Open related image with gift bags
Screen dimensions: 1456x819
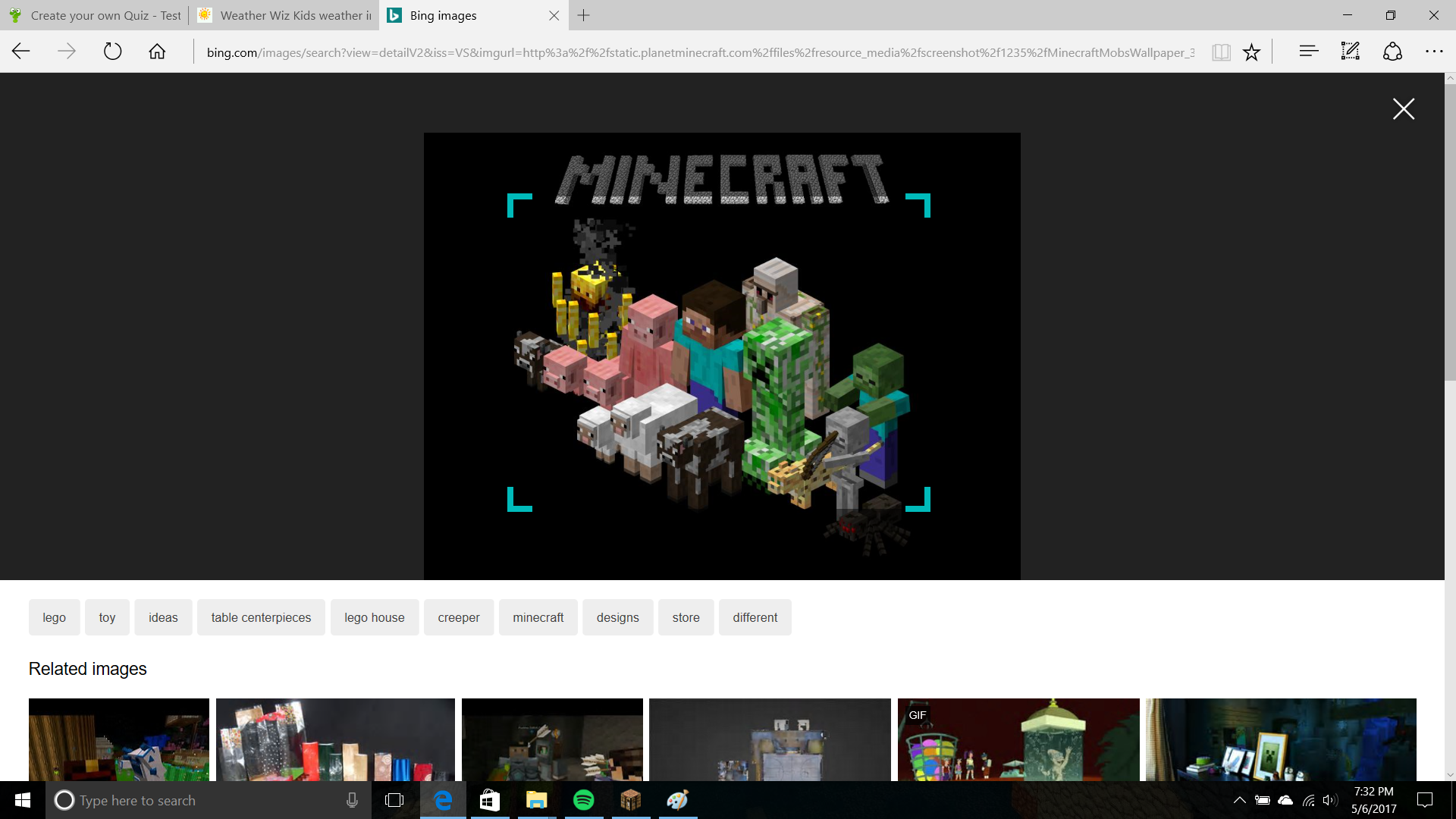coord(335,739)
